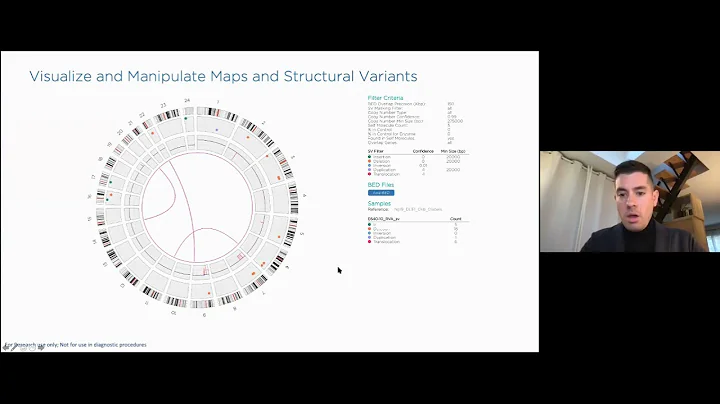Viewport: 720px width, 404px height.
Task: Select the pen annotation tool
Action: [x=15, y=348]
